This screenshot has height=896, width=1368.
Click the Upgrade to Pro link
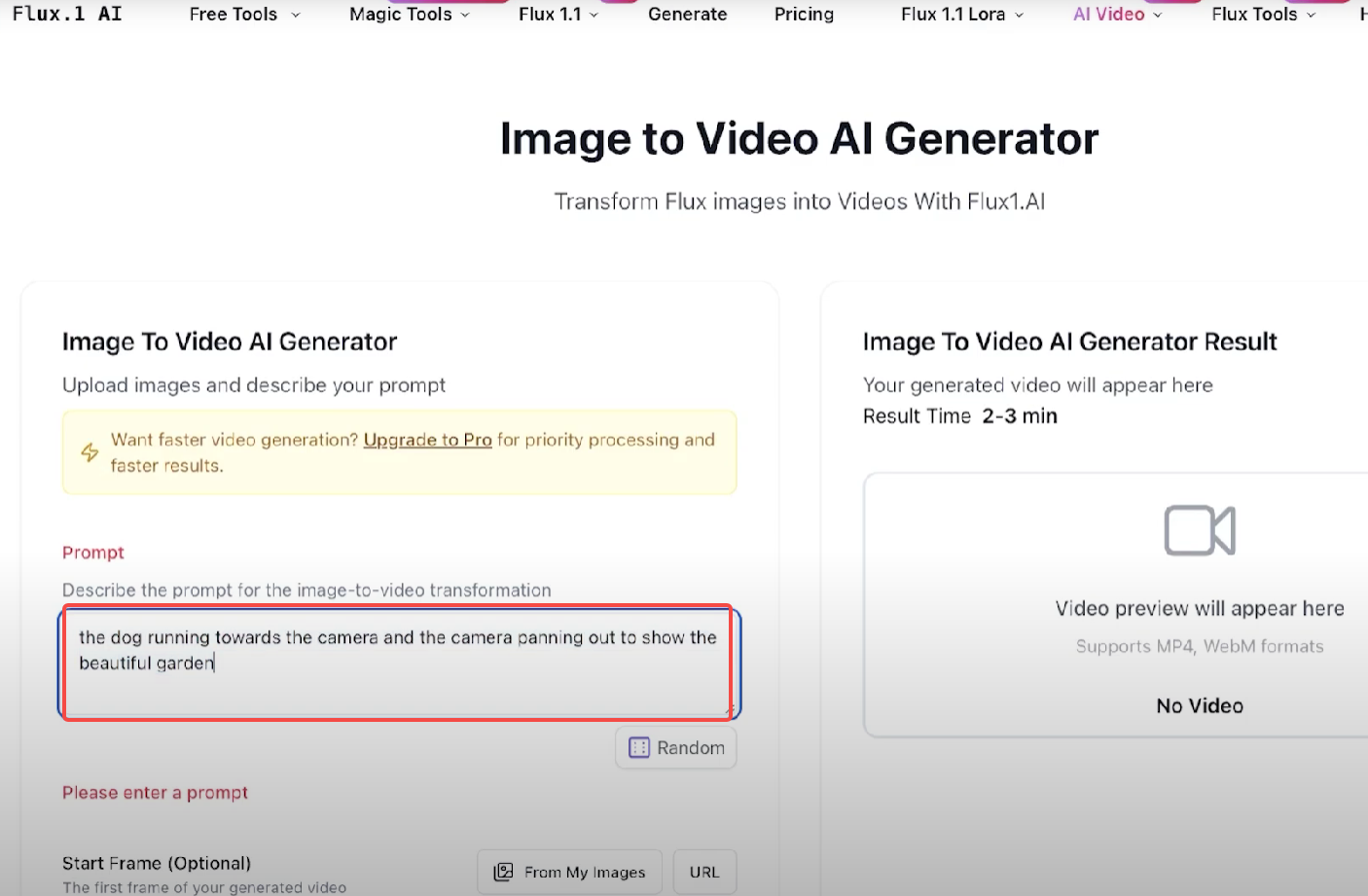(x=427, y=440)
